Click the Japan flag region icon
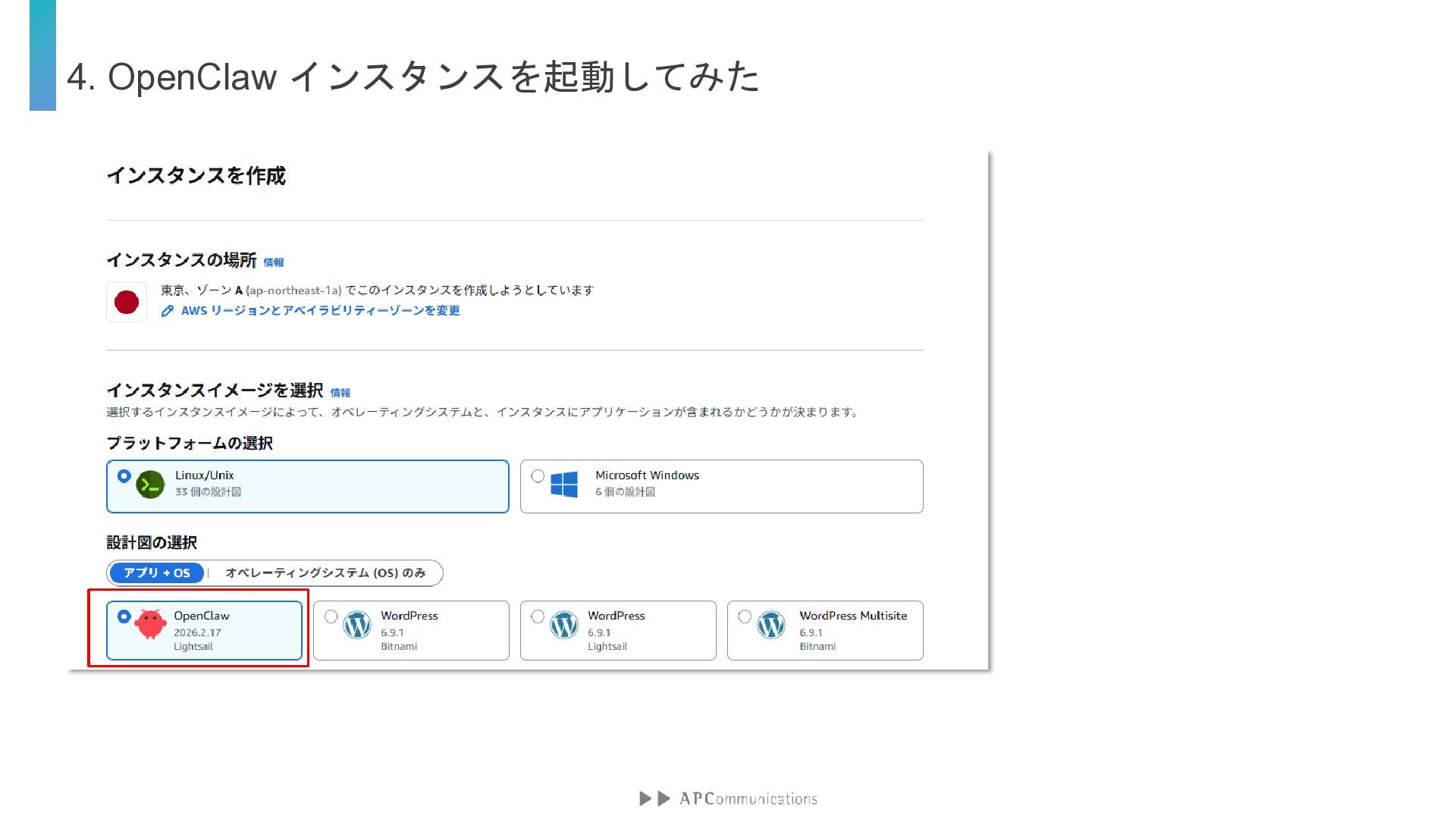 (126, 302)
